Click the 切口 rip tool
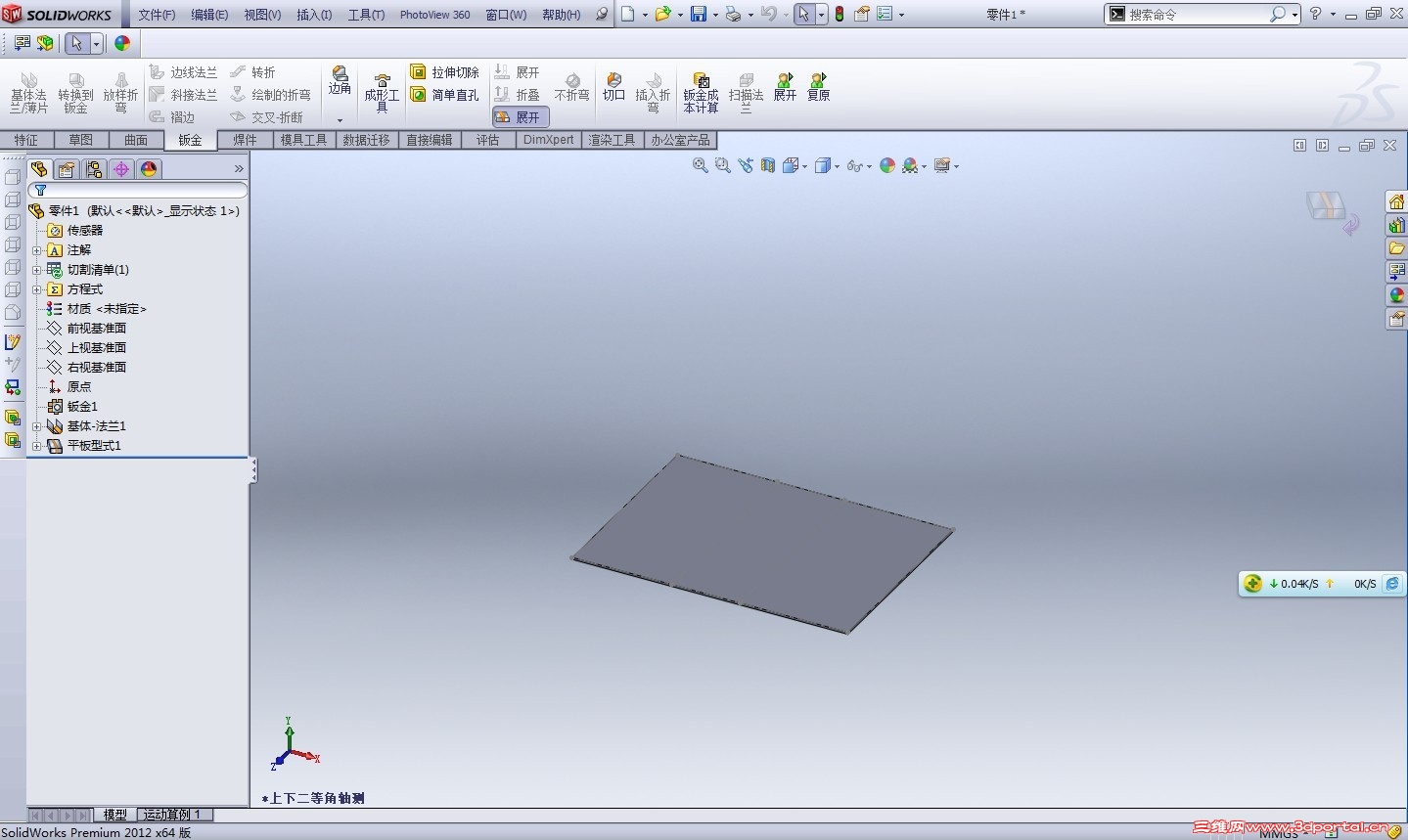 613,88
